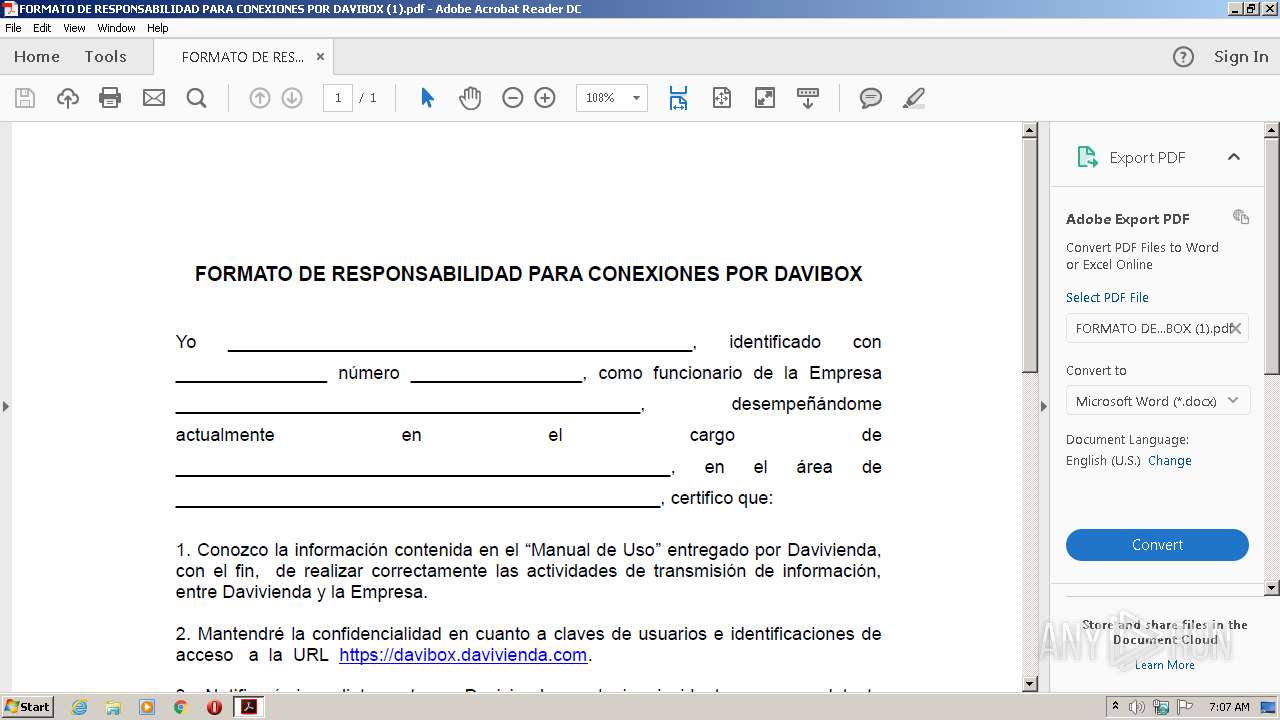Click the 7:07 AM system clock
Viewport: 1280px width, 720px height.
pyautogui.click(x=1229, y=706)
